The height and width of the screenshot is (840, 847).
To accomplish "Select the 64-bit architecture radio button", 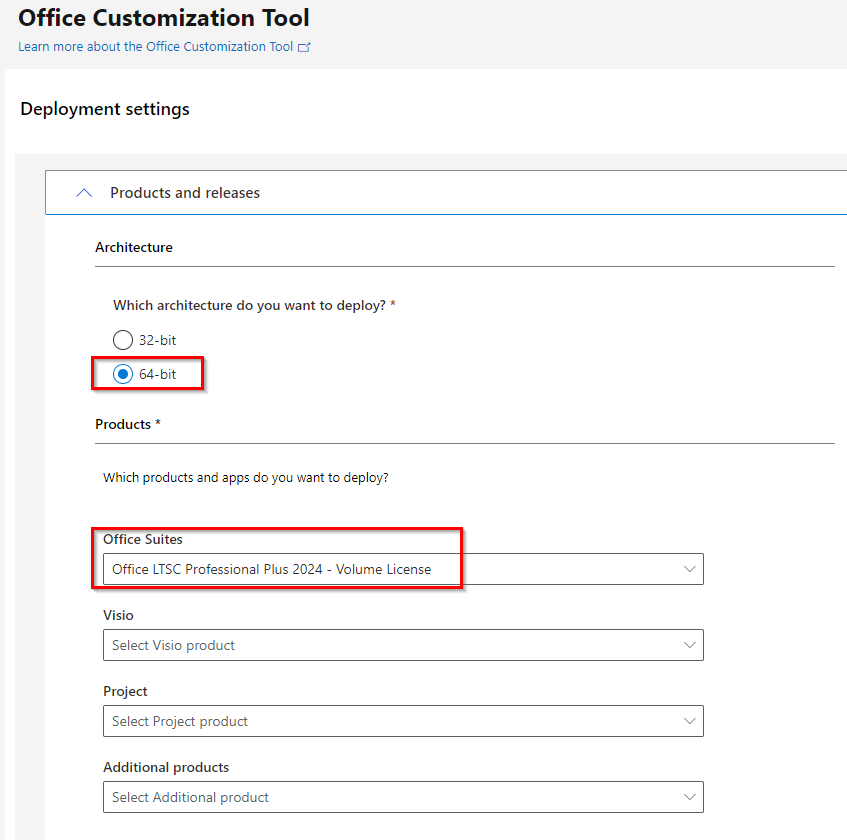I will click(x=123, y=374).
